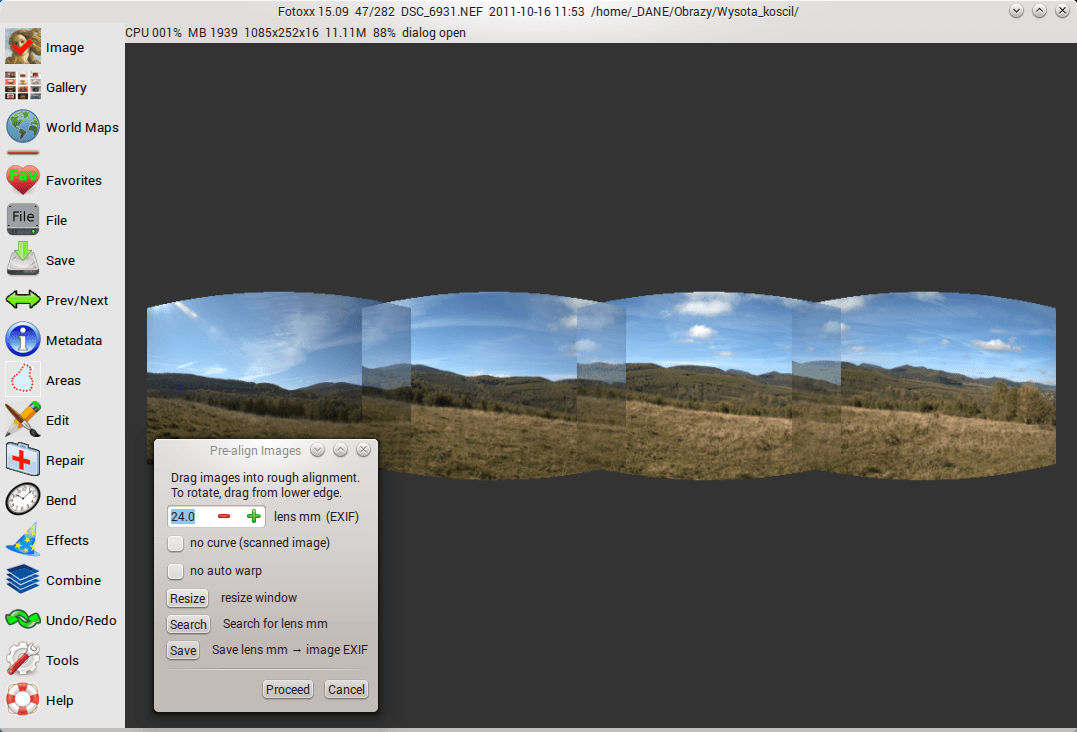The image size is (1077, 732).
Task: Click the Undo/Redo green arrows icon
Action: tap(23, 619)
